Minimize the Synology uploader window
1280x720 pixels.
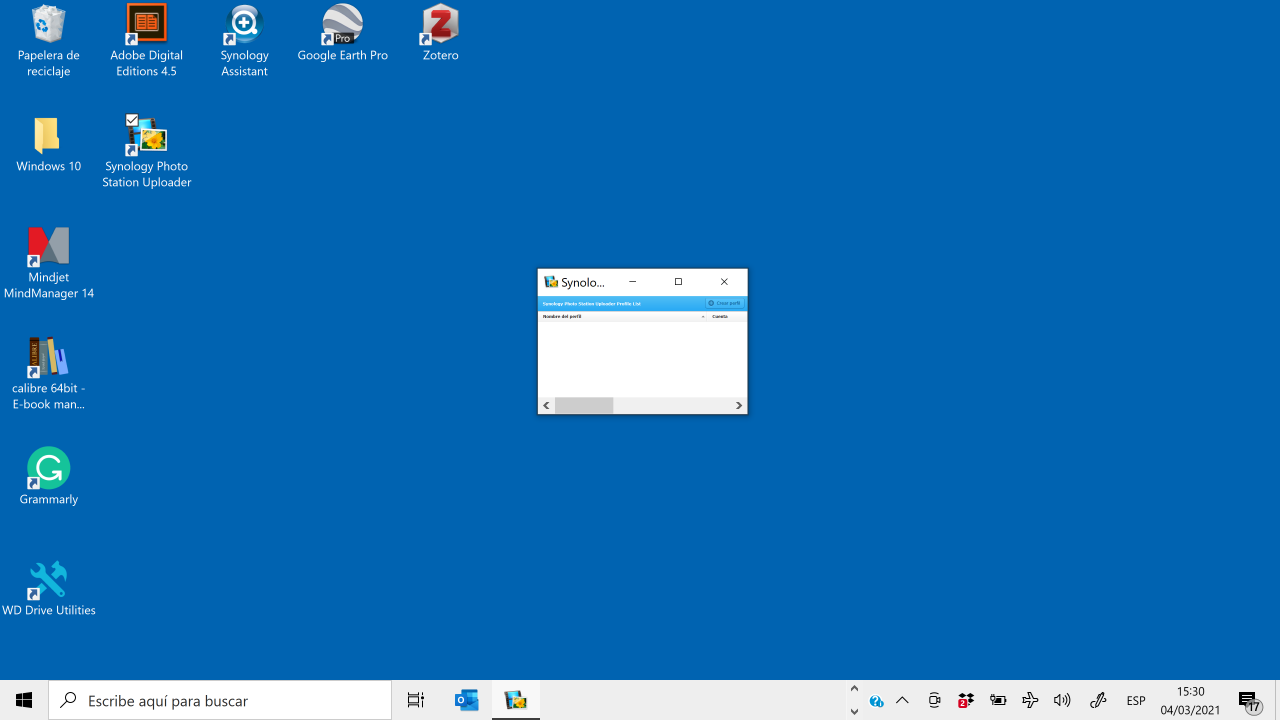point(632,282)
